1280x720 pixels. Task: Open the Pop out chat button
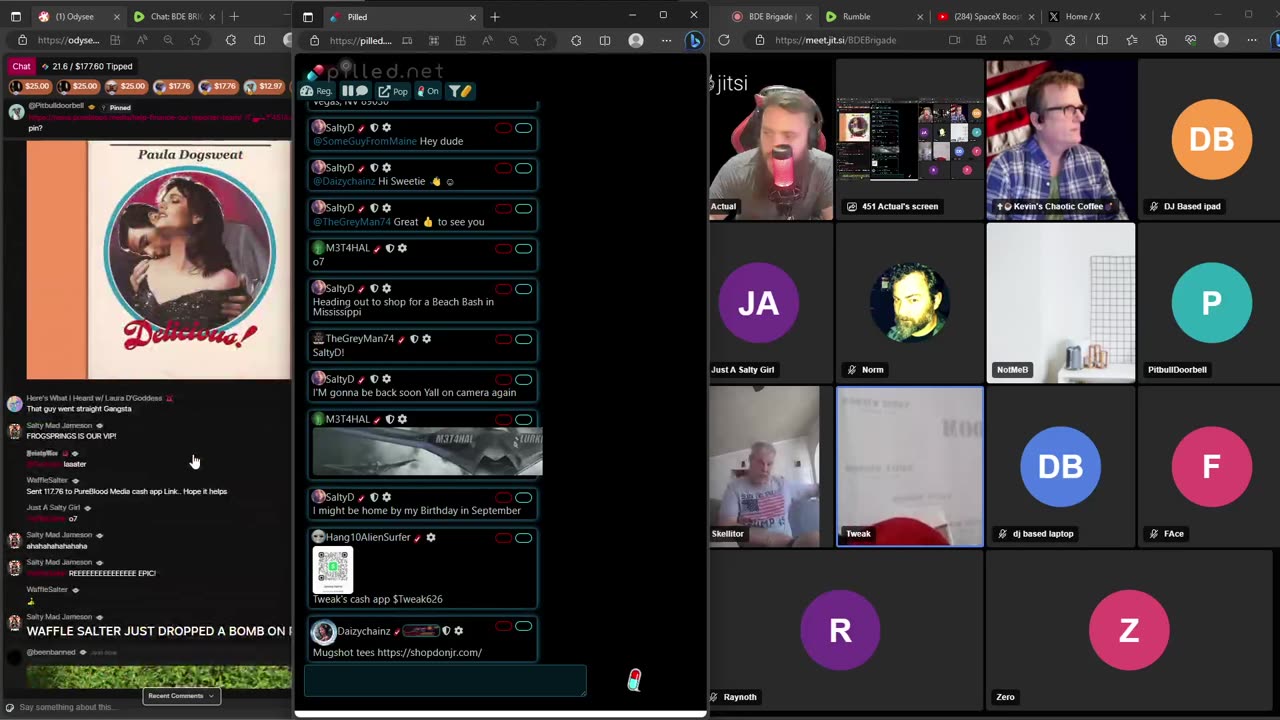click(392, 91)
